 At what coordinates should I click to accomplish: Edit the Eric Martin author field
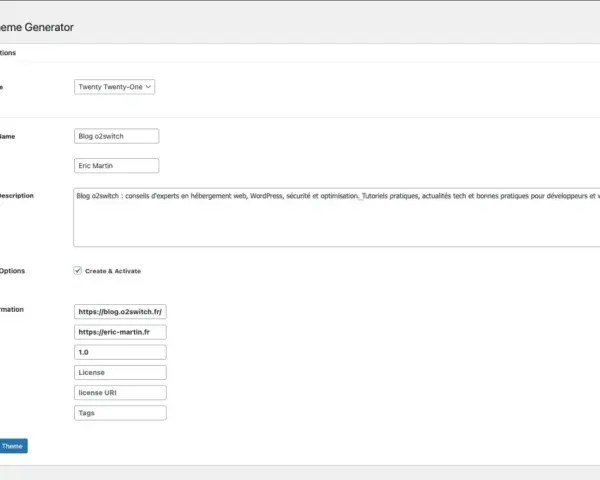pyautogui.click(x=116, y=166)
